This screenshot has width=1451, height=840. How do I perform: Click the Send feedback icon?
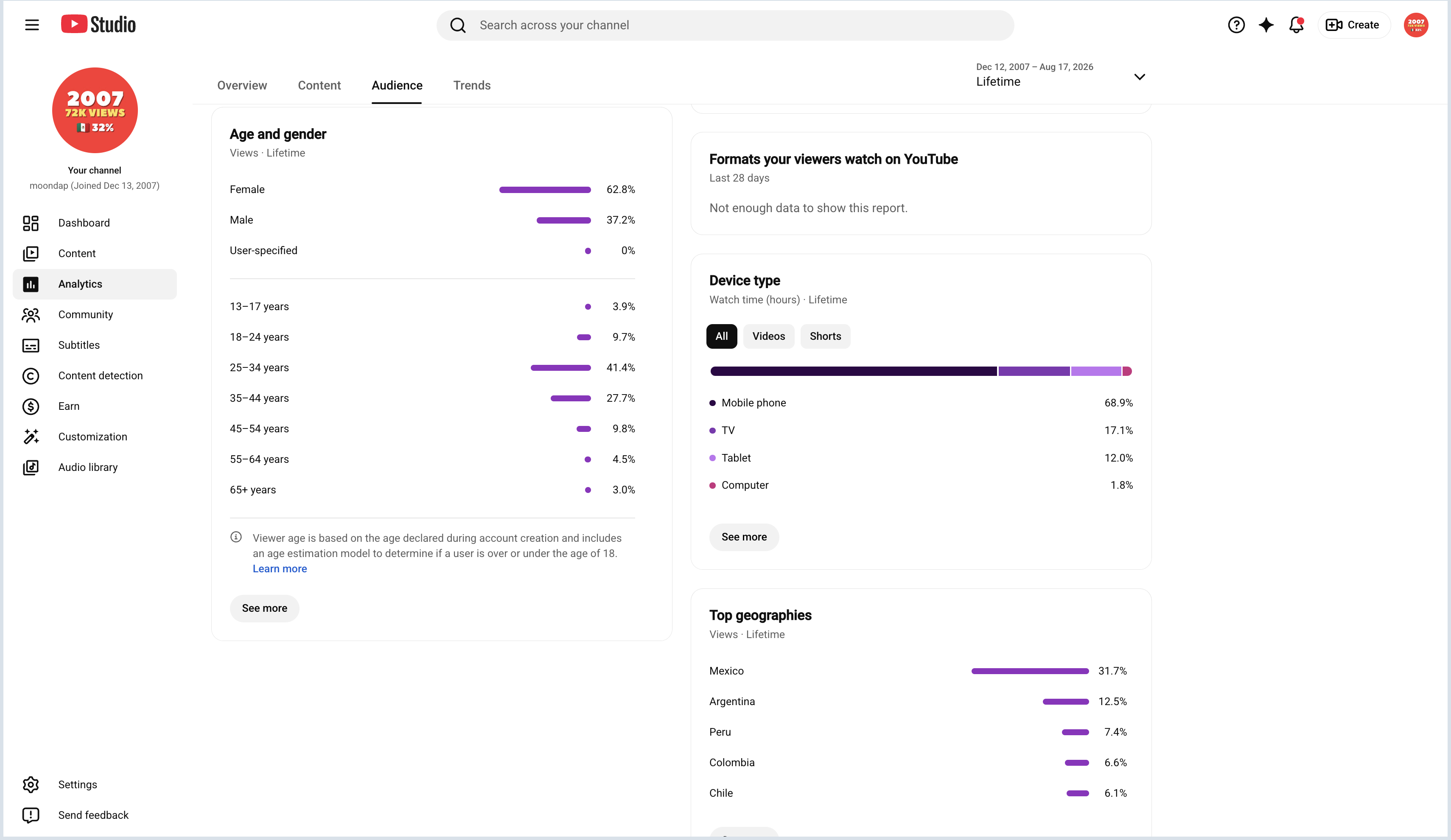pyautogui.click(x=31, y=815)
